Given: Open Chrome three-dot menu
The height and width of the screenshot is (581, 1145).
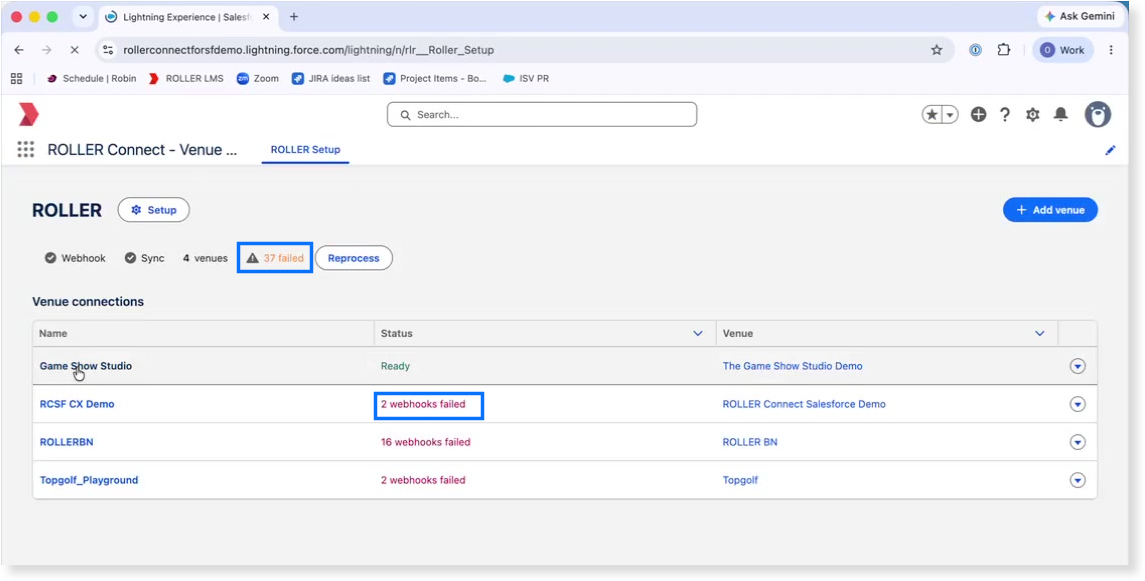Looking at the screenshot, I should pyautogui.click(x=1111, y=50).
